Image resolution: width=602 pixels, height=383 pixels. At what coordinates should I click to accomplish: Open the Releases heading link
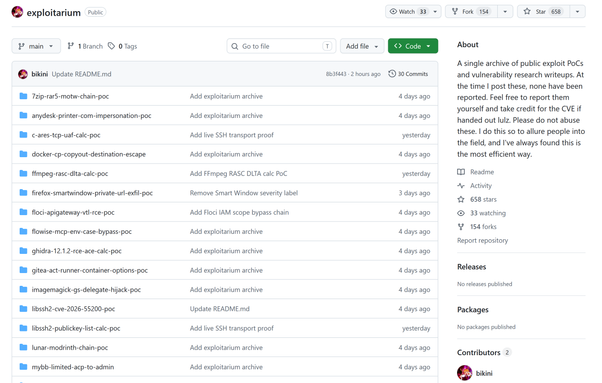471,267
